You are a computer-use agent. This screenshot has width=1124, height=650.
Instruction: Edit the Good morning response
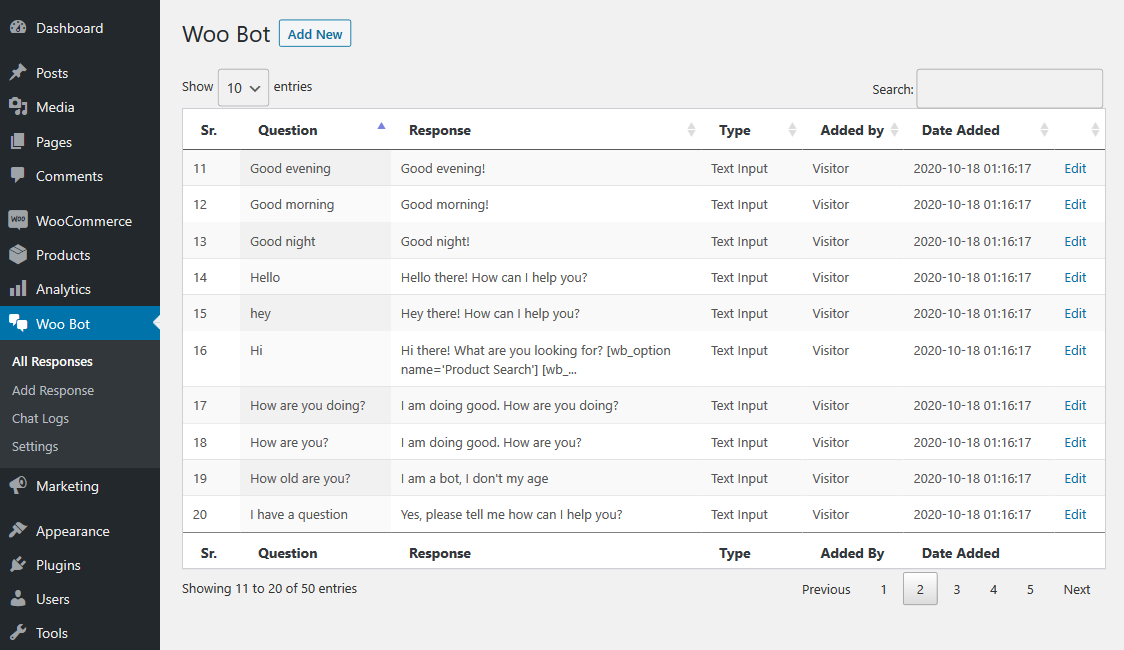[x=1075, y=204]
